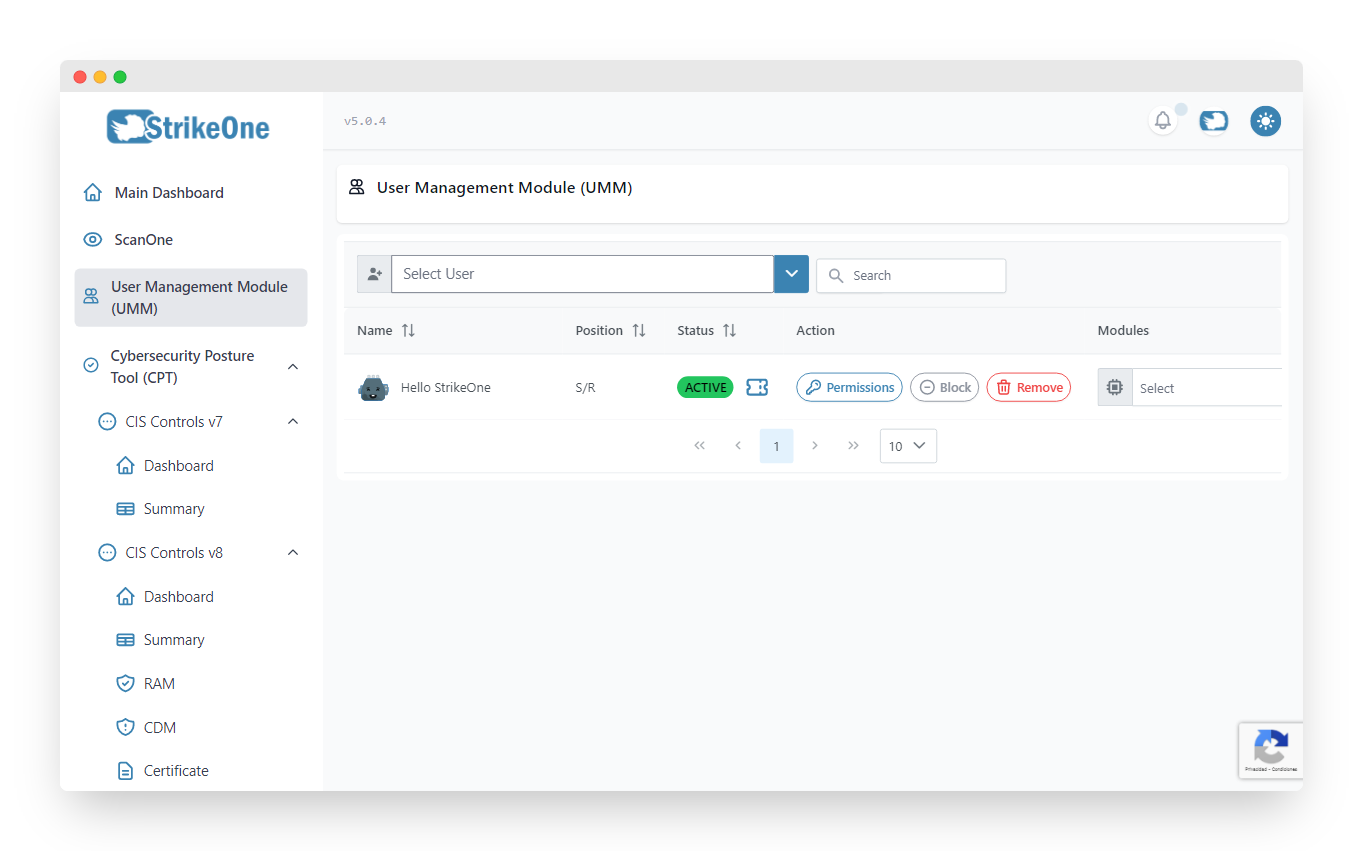Open Main Dashboard from the sidebar
The width and height of the screenshot is (1363, 851).
point(168,192)
